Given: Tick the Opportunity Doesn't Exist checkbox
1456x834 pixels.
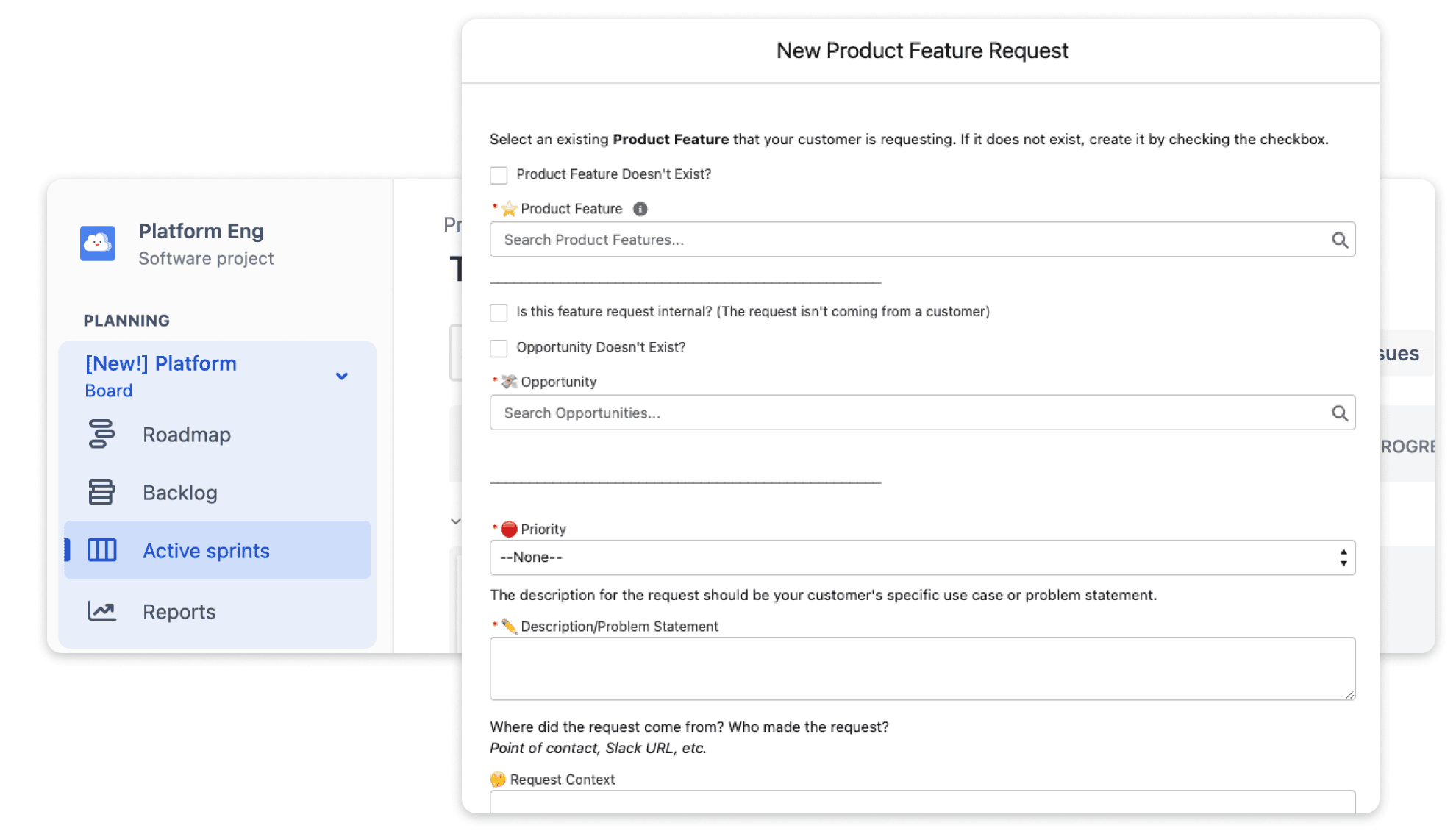Looking at the screenshot, I should click(x=499, y=348).
